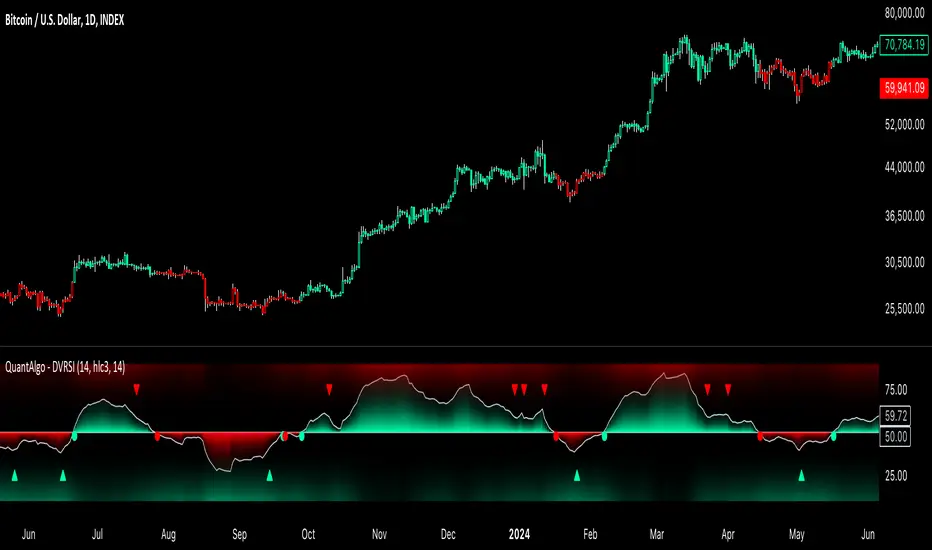
Task: Select the 59.72 DVRSI value label
Action: tap(895, 416)
